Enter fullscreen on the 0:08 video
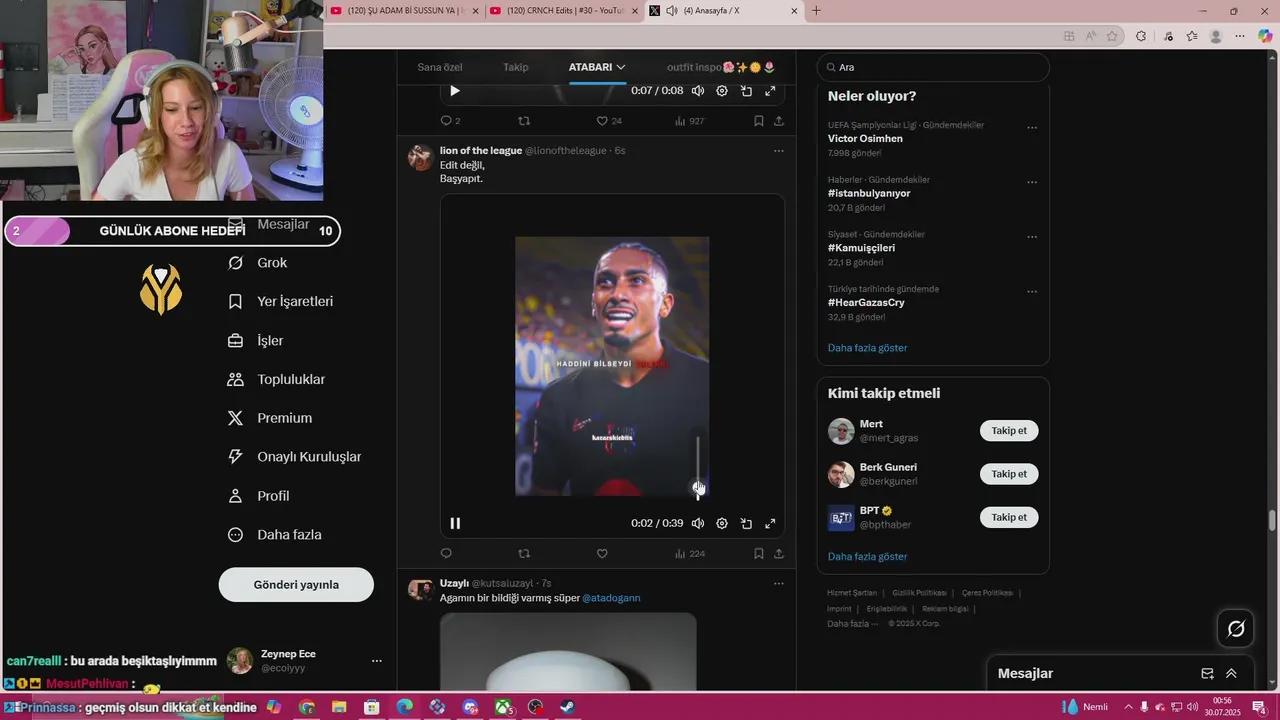1280x720 pixels. click(x=770, y=91)
